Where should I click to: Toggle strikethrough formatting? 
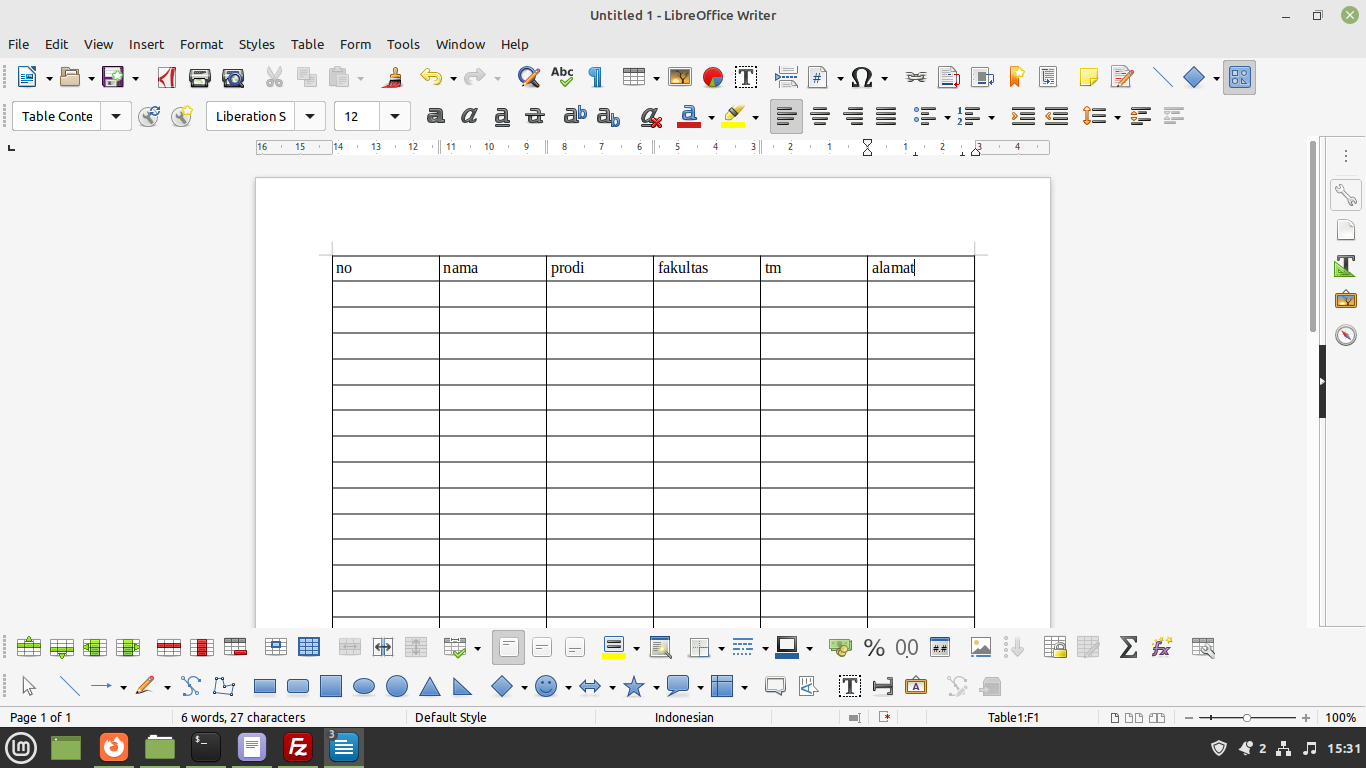[535, 116]
